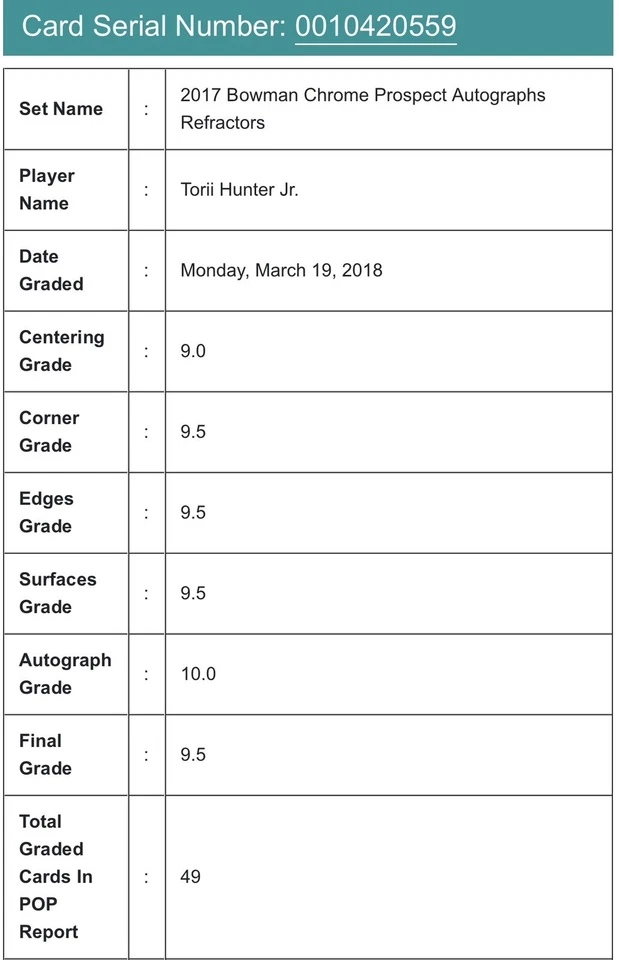Click the 2017 Bowman Chrome Prospect Autographs text

click(x=362, y=96)
